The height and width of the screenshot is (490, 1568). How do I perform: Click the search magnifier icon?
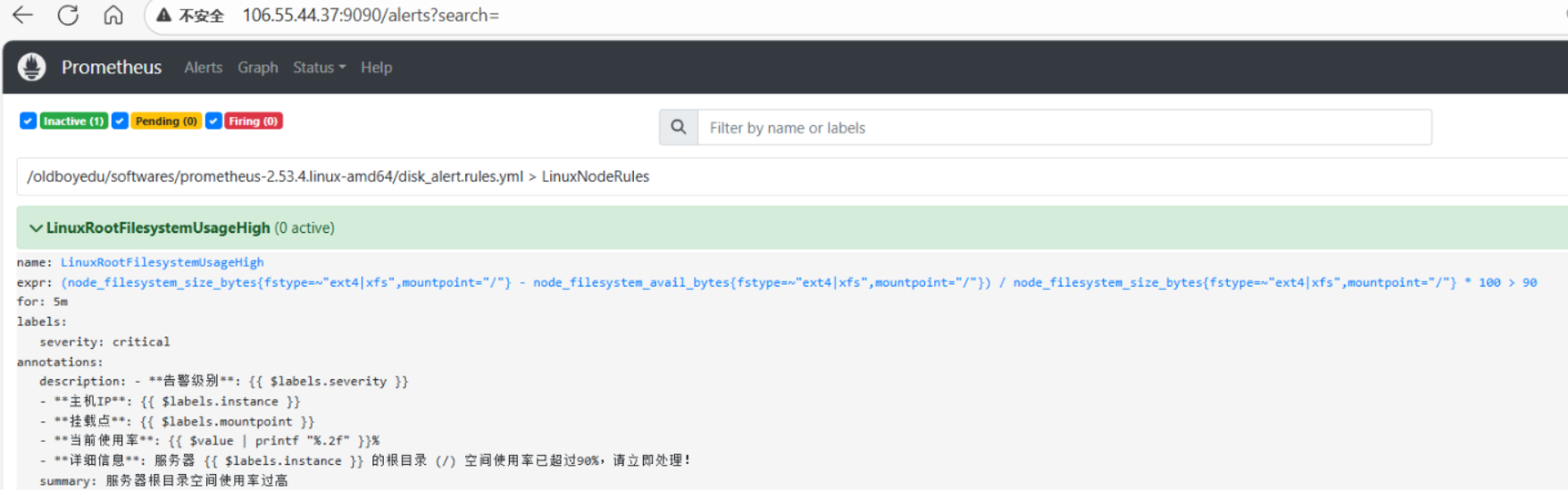[679, 128]
